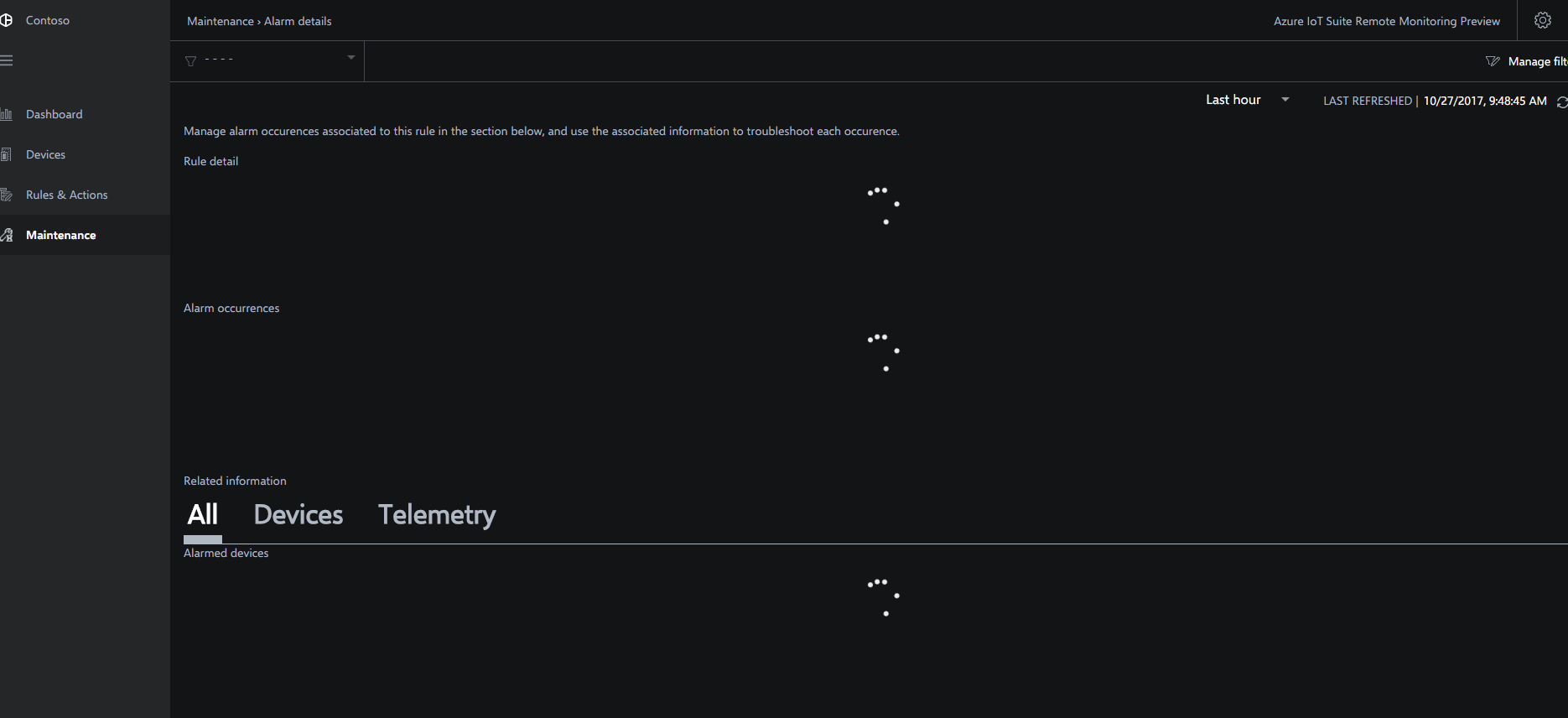This screenshot has height=718, width=1568.
Task: Click the Devices icon in sidebar
Action: pyautogui.click(x=7, y=153)
